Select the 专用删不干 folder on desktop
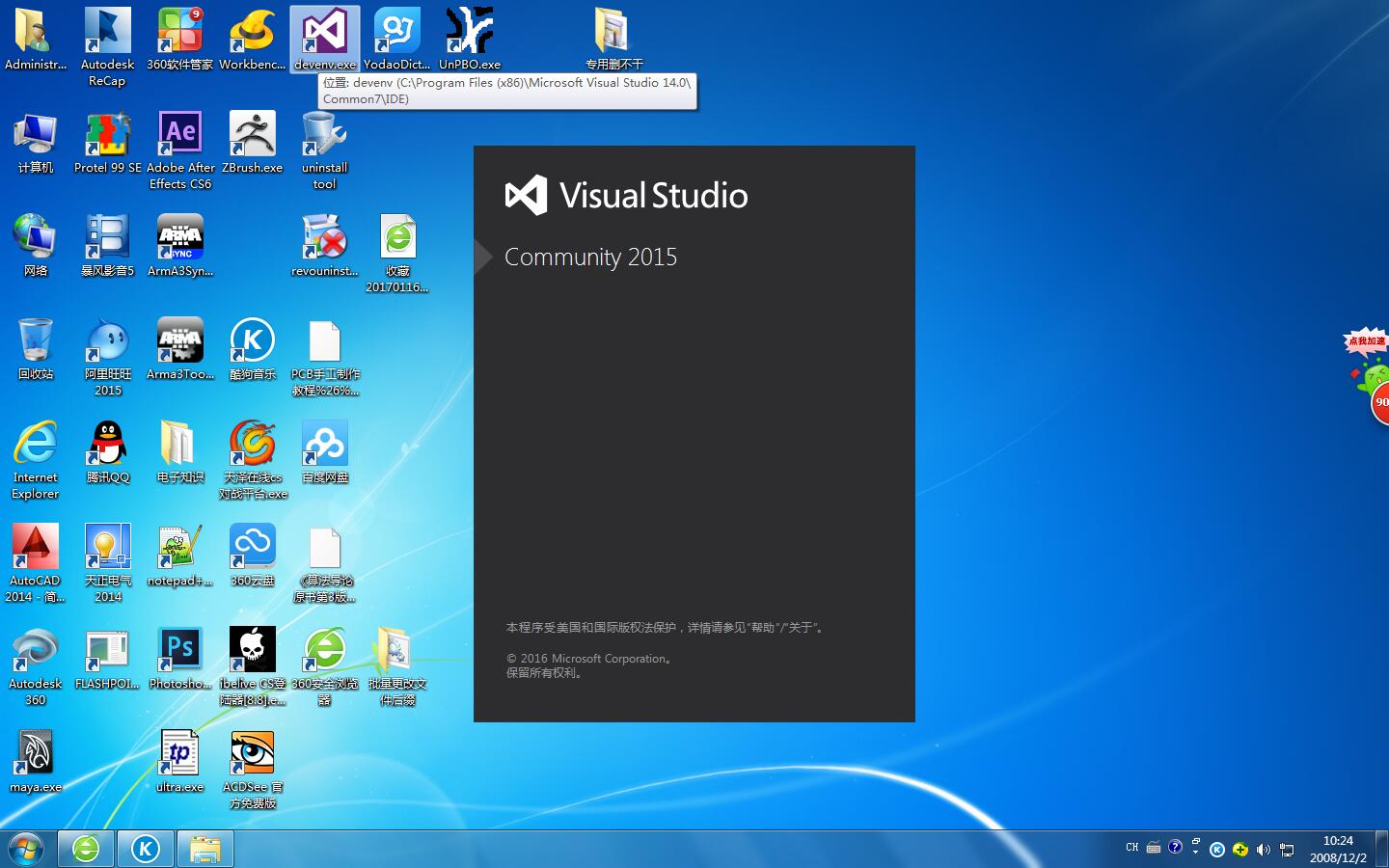Viewport: 1389px width, 868px height. click(x=613, y=40)
